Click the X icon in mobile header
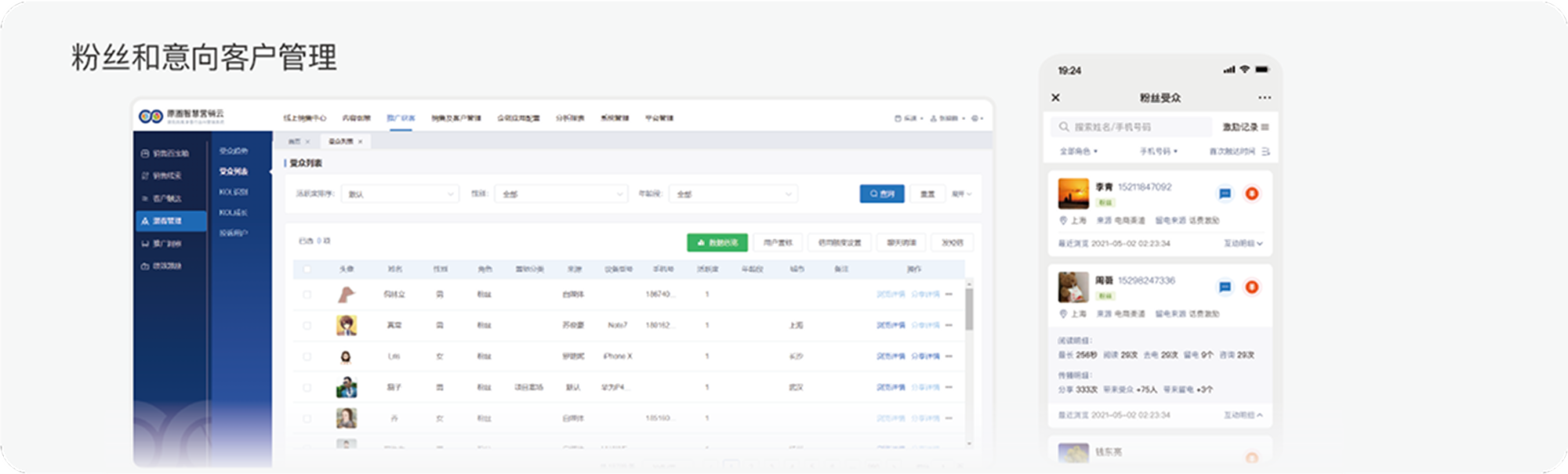This screenshot has height=474, width=1568. coord(1055,98)
